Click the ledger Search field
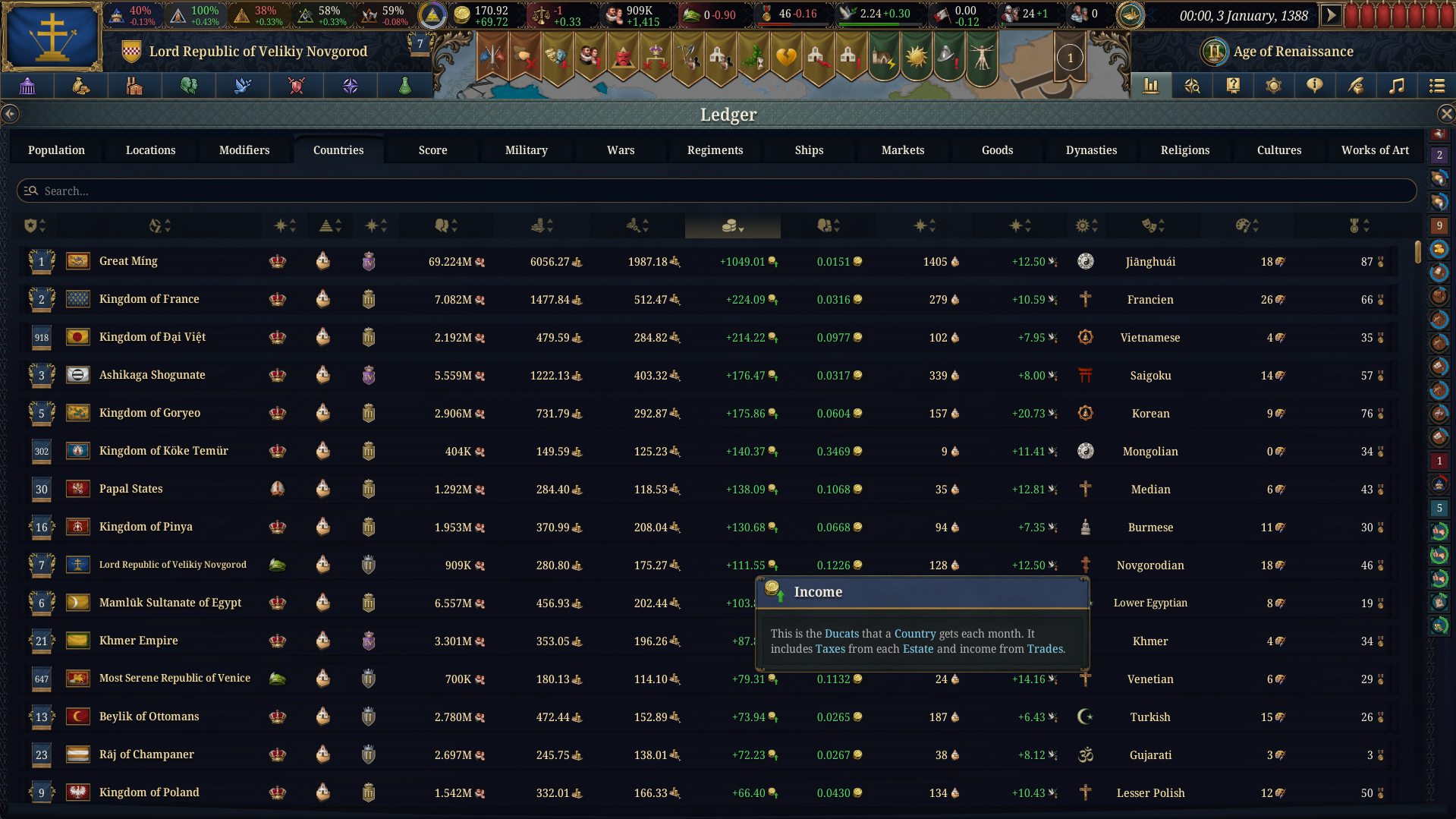Screen dimensions: 1456x819 716,191
